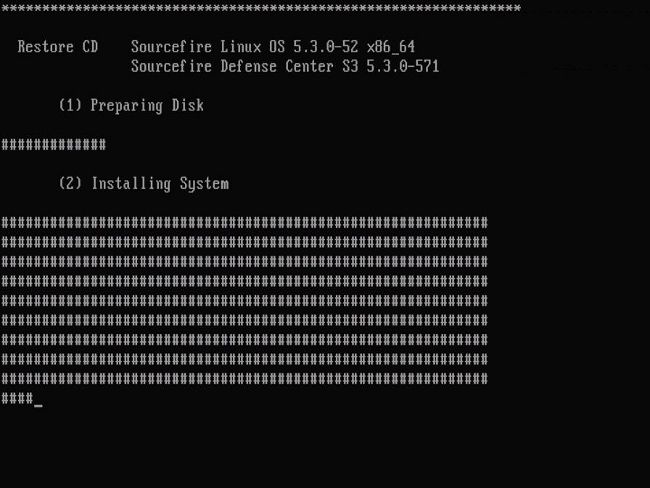Screen dimensions: 650x488
Task: Click the last full row of progress hashes
Action: [244, 380]
